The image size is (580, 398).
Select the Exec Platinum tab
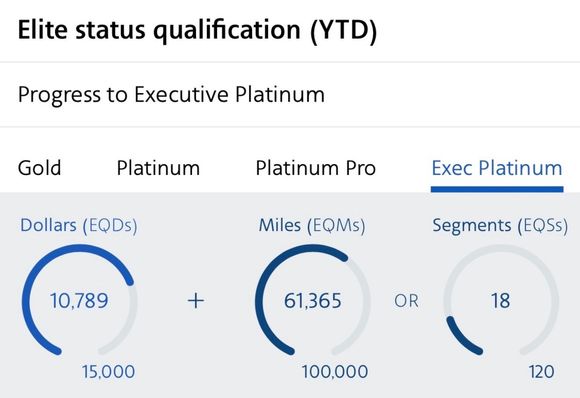(497, 168)
